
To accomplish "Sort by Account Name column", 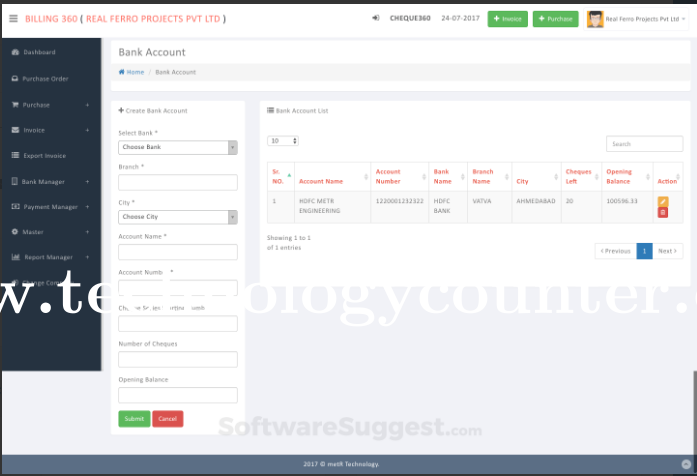I will (332, 176).
